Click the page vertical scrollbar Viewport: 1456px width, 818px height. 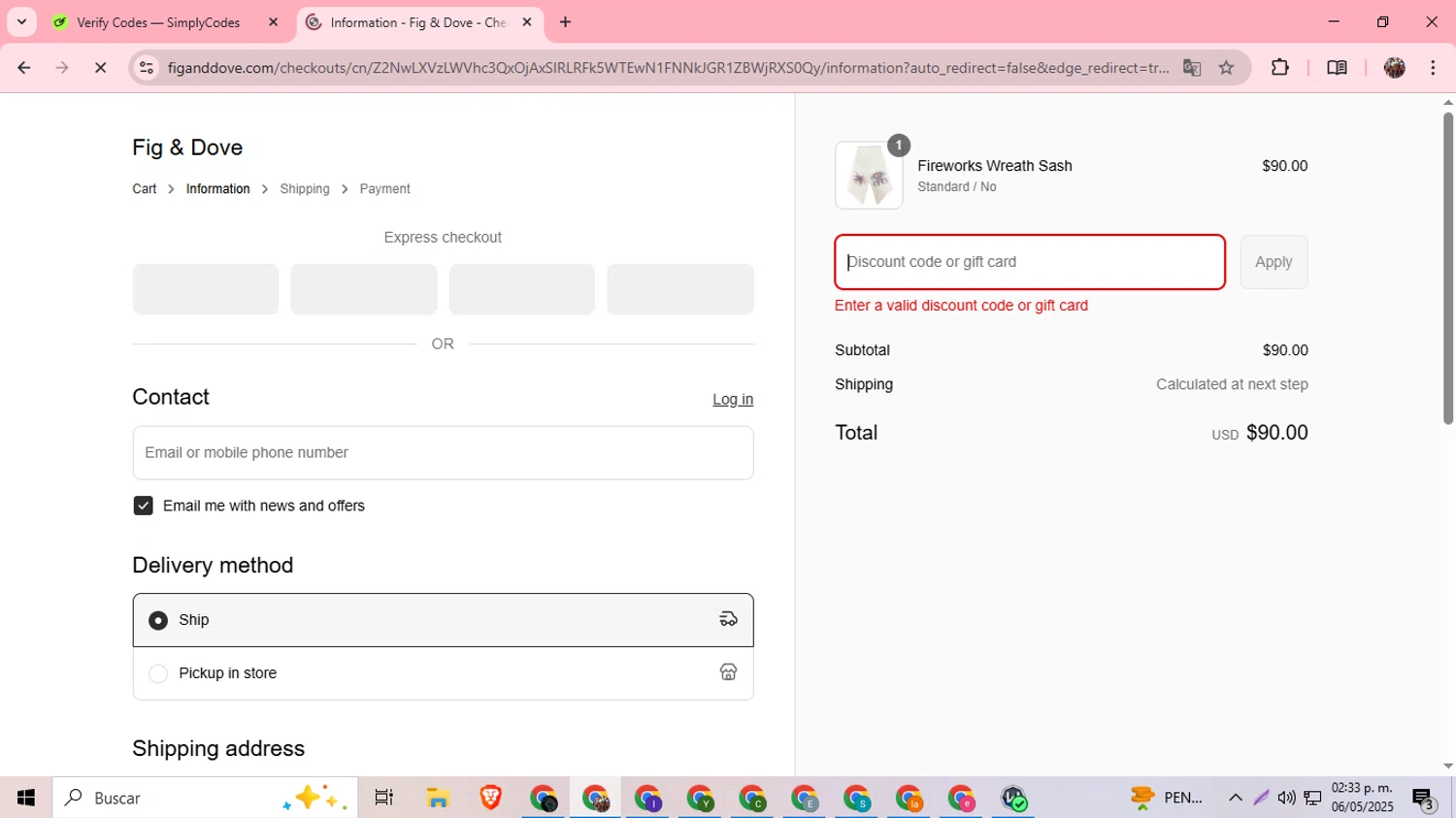[x=1448, y=269]
